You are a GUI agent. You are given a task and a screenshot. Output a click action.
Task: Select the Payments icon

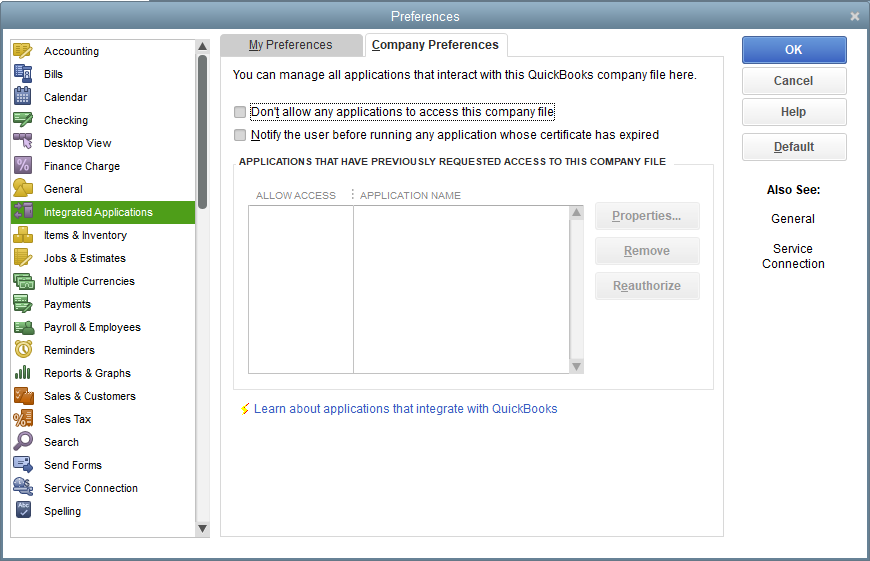[x=23, y=304]
